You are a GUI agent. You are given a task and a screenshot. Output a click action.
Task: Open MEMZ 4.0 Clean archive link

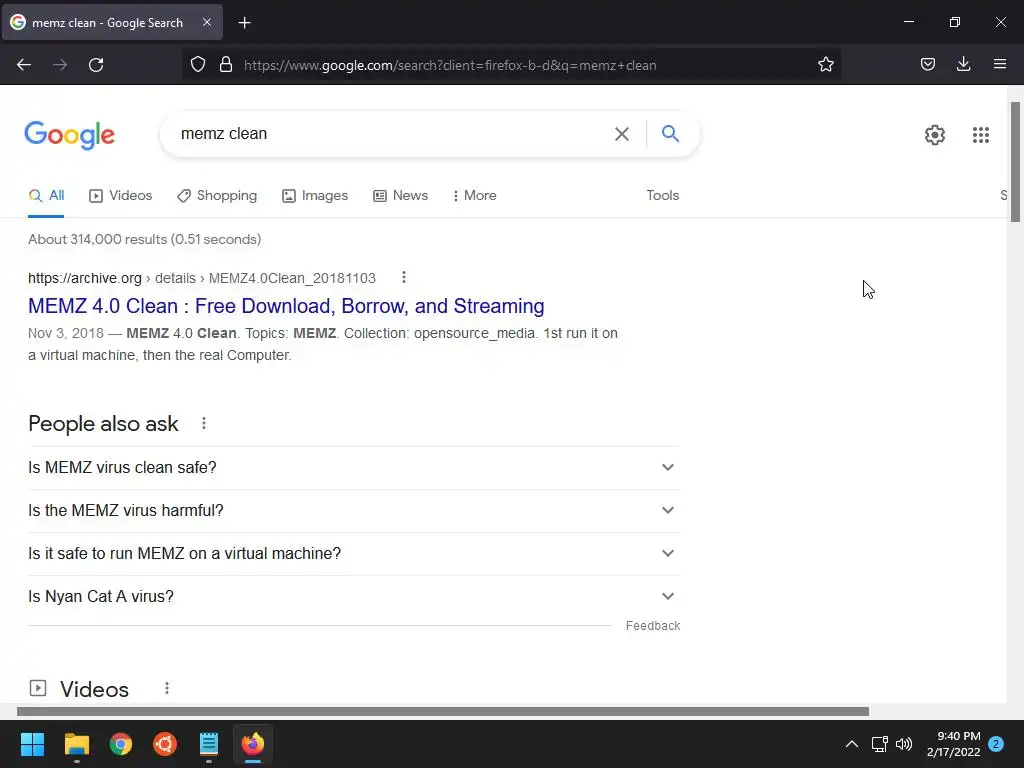coord(286,306)
